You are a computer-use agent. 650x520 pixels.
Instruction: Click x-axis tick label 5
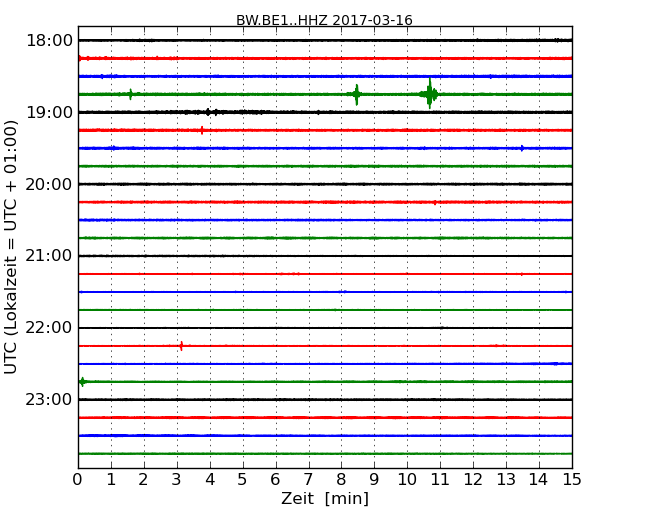[x=243, y=480]
